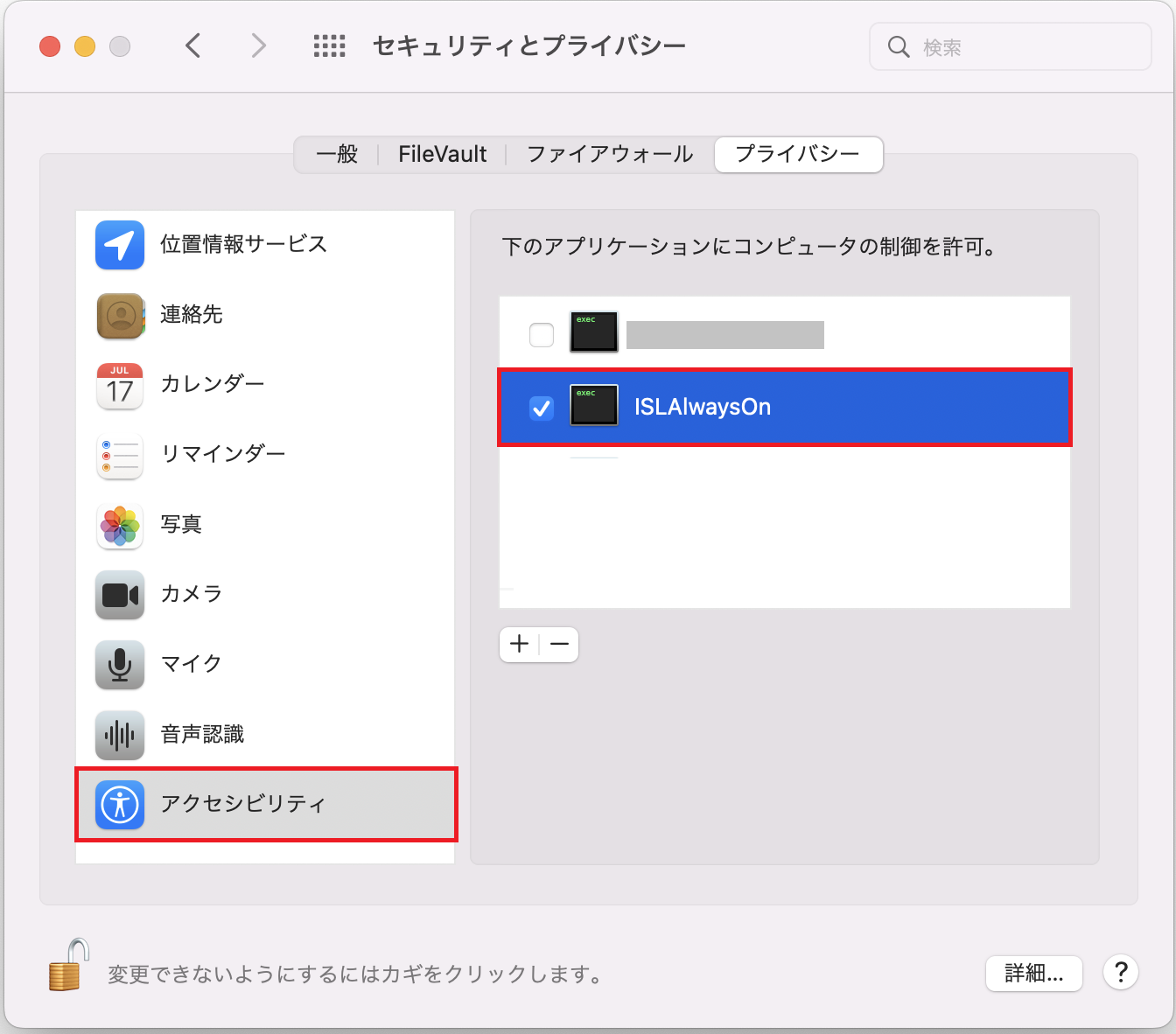
Task: Select 音声認識 in the privacy list
Action: [265, 735]
